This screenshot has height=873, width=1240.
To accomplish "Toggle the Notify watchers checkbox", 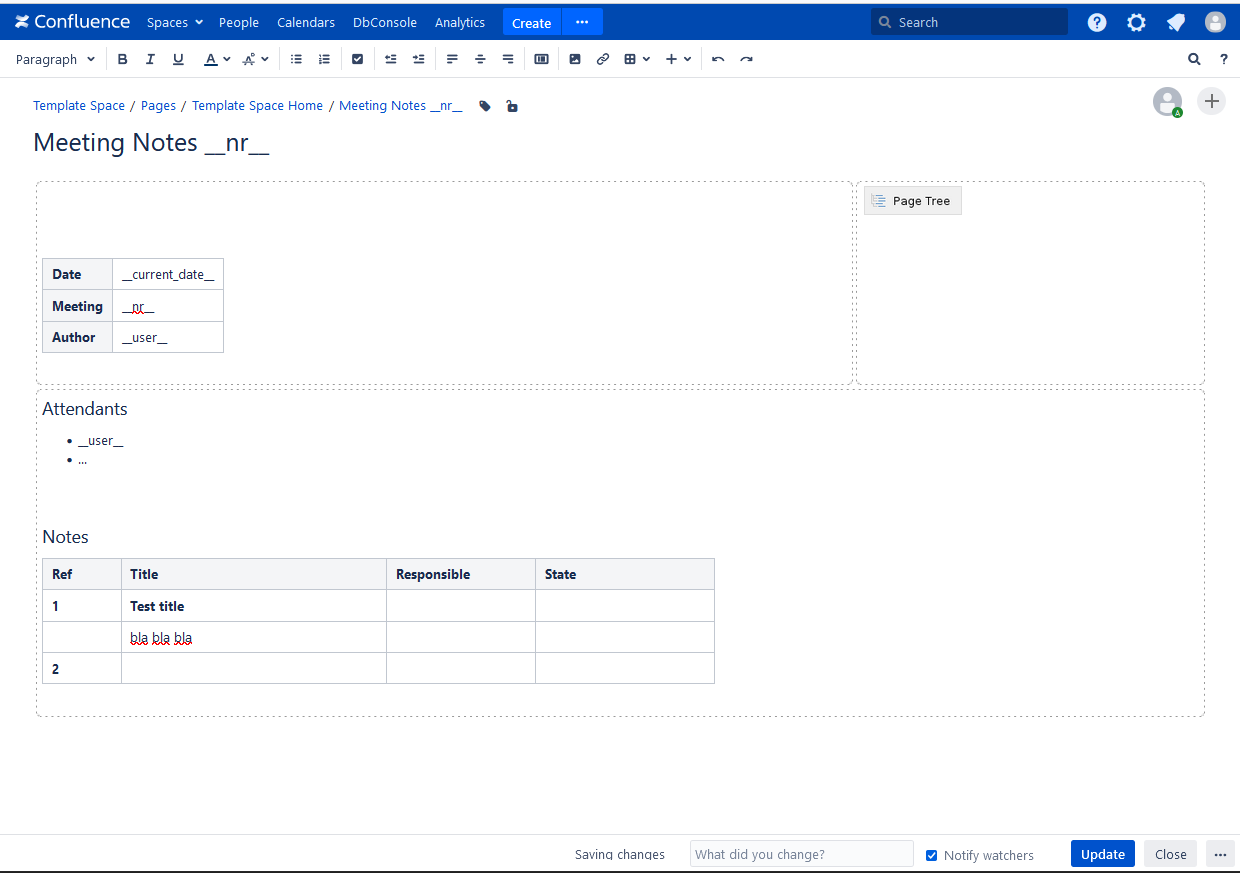I will pos(932,855).
